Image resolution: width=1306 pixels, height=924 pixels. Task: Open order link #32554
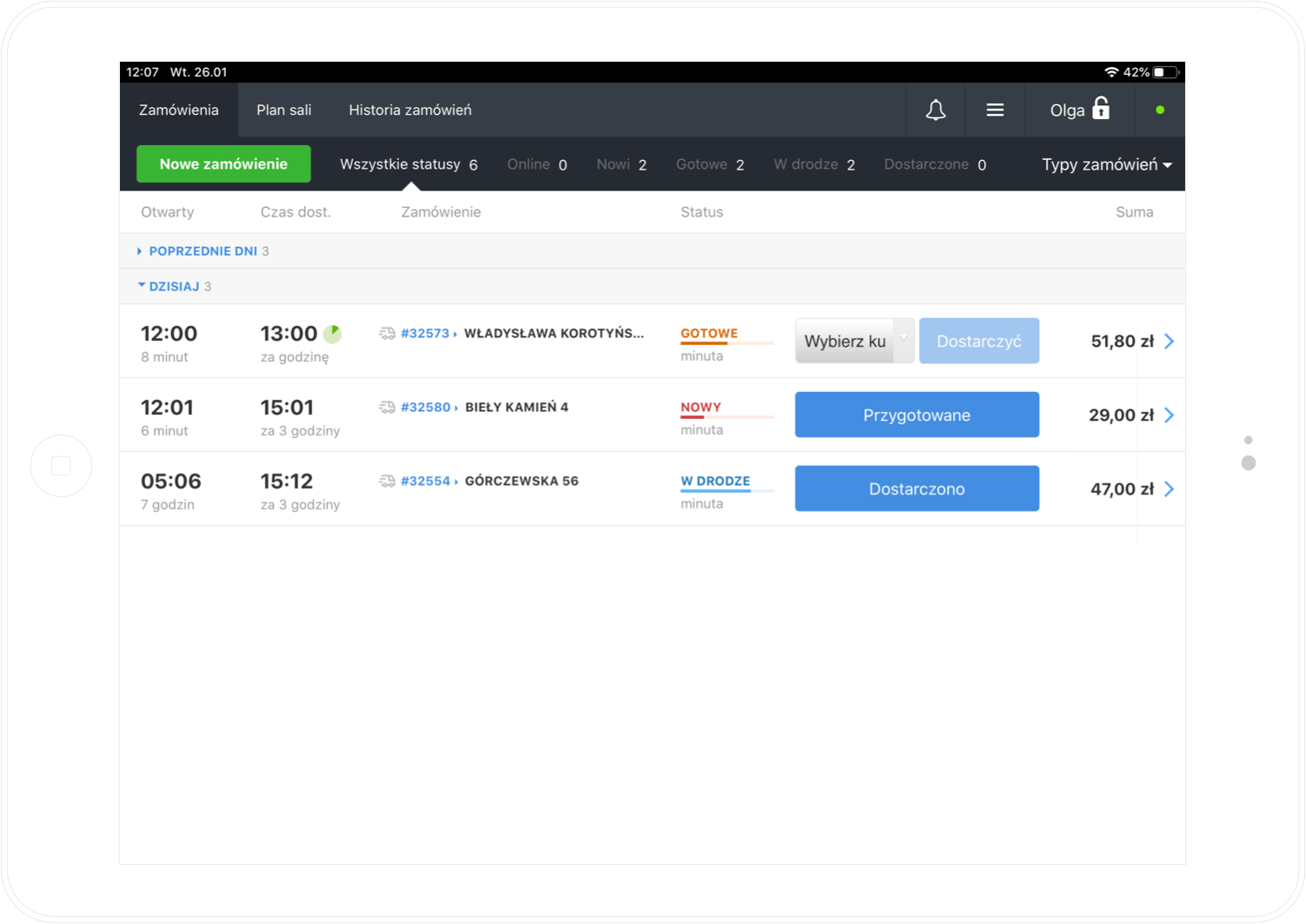click(x=426, y=482)
